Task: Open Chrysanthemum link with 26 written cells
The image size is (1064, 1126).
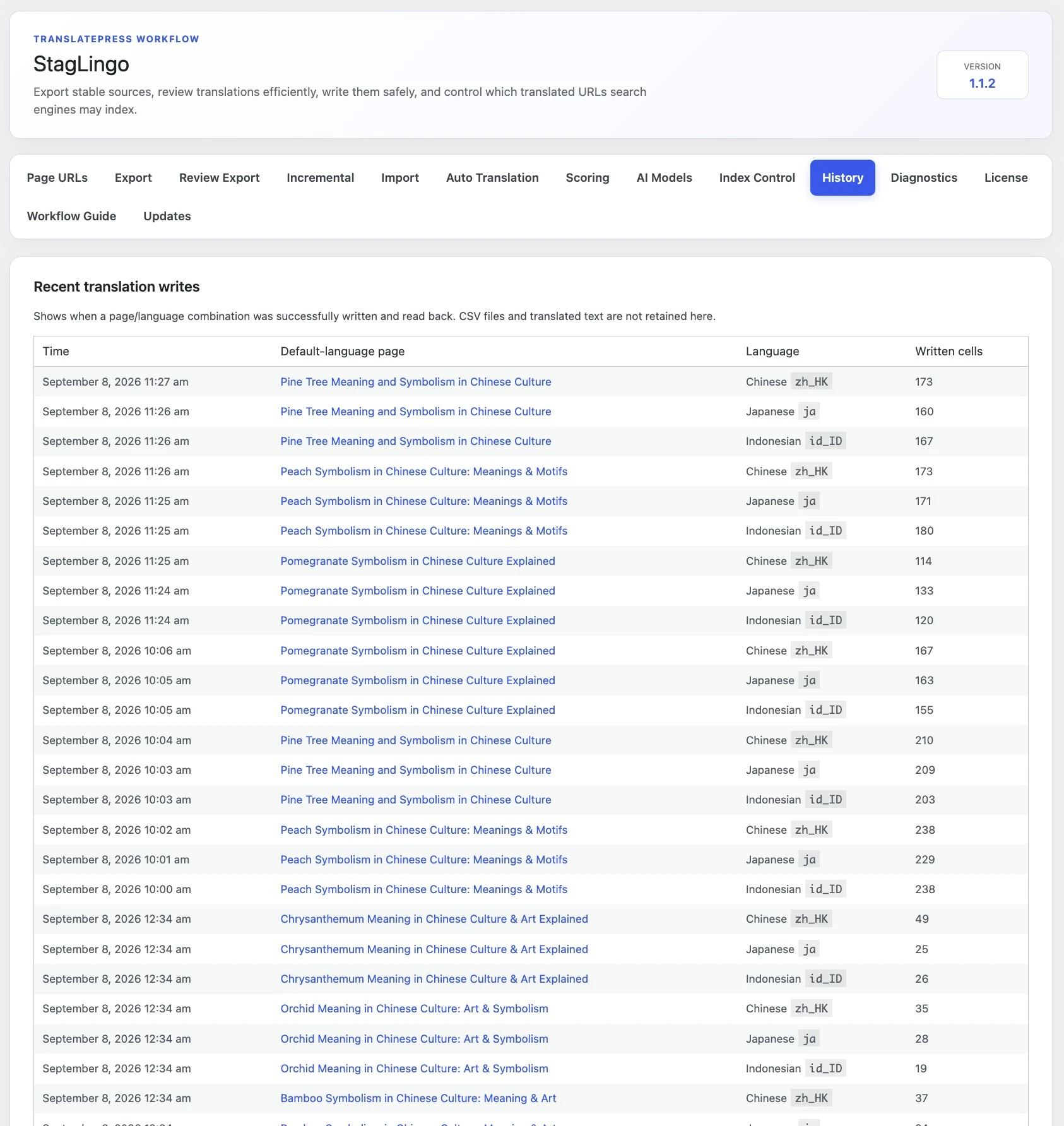Action: [x=434, y=979]
